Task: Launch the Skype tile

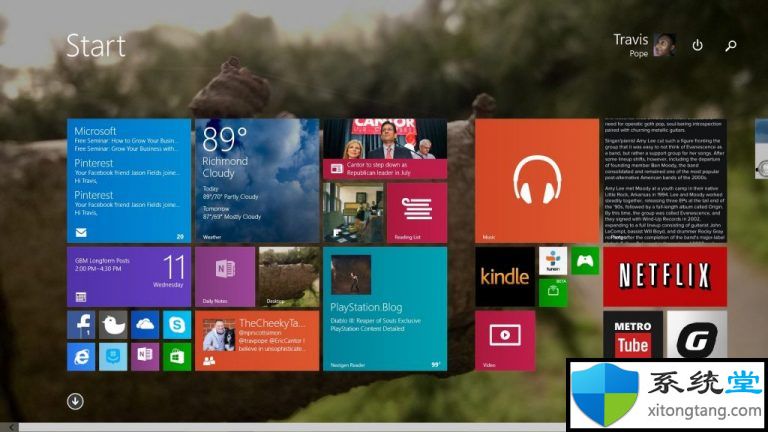Action: [x=177, y=325]
